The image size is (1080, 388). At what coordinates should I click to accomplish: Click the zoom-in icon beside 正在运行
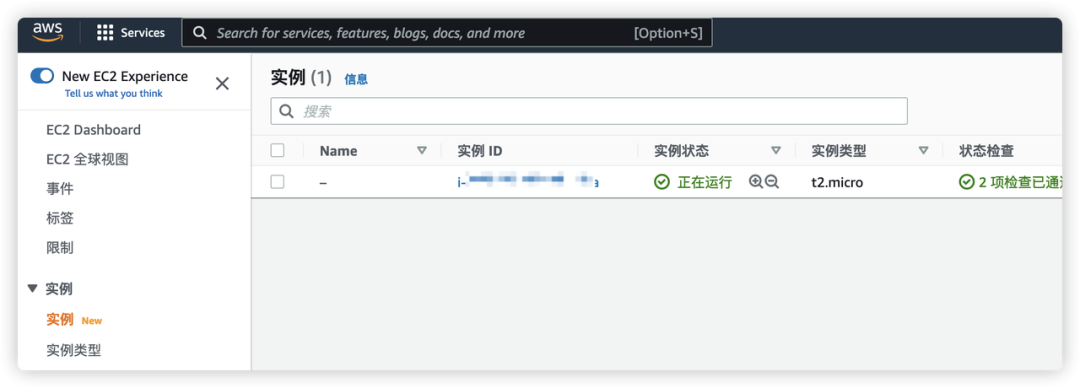[x=756, y=182]
